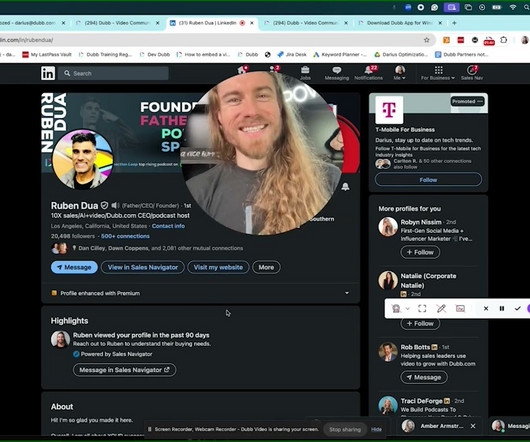
Task: Hide the screen sharing bar
Action: (x=376, y=429)
